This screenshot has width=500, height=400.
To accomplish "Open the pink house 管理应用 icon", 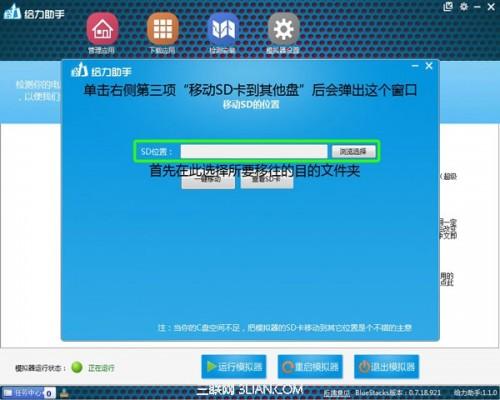I will click(102, 29).
